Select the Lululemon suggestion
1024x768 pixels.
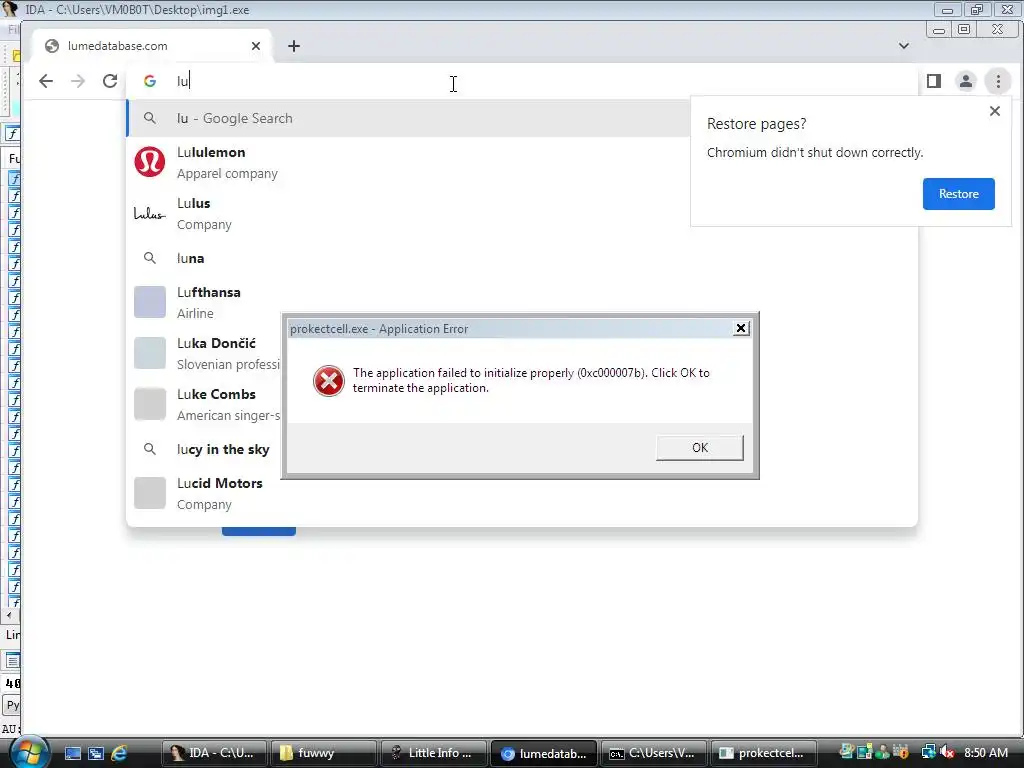409,162
